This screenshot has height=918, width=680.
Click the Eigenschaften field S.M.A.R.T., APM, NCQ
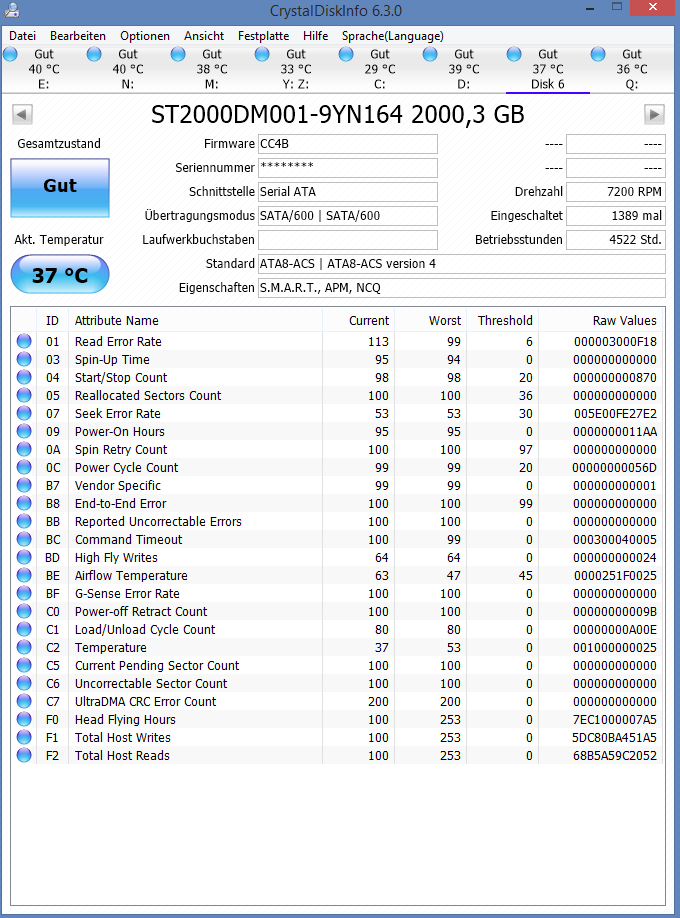(462, 287)
